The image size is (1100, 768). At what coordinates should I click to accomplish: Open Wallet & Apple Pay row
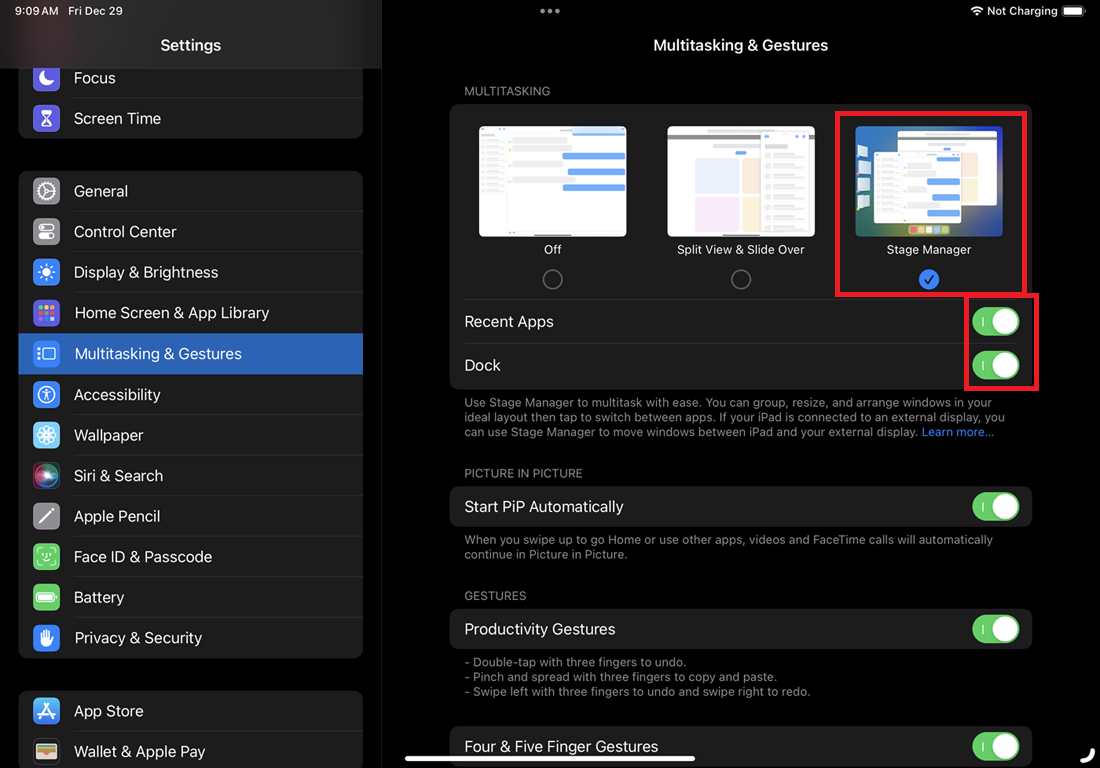tap(191, 751)
